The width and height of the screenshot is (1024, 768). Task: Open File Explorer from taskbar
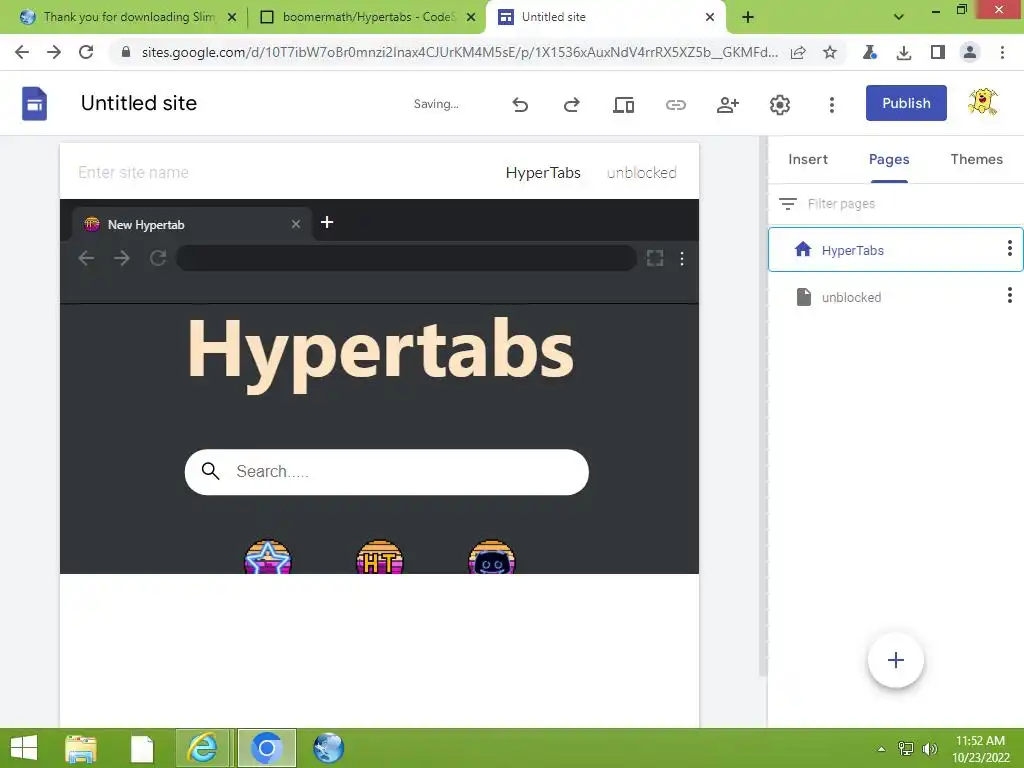click(x=80, y=748)
